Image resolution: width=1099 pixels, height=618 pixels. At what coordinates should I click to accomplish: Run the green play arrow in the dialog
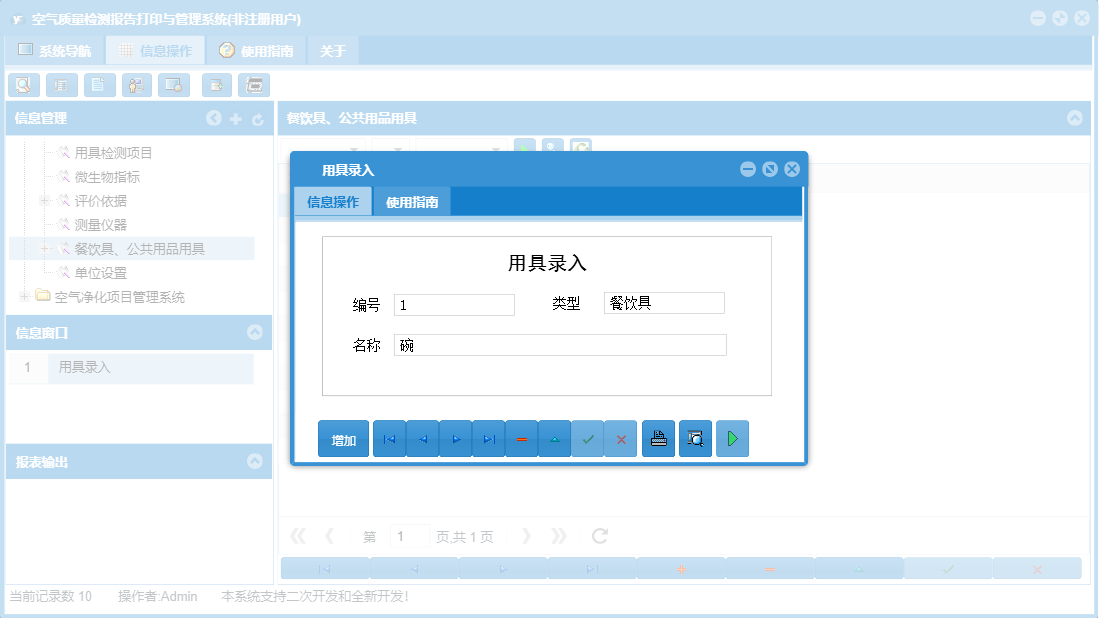pyautogui.click(x=732, y=438)
